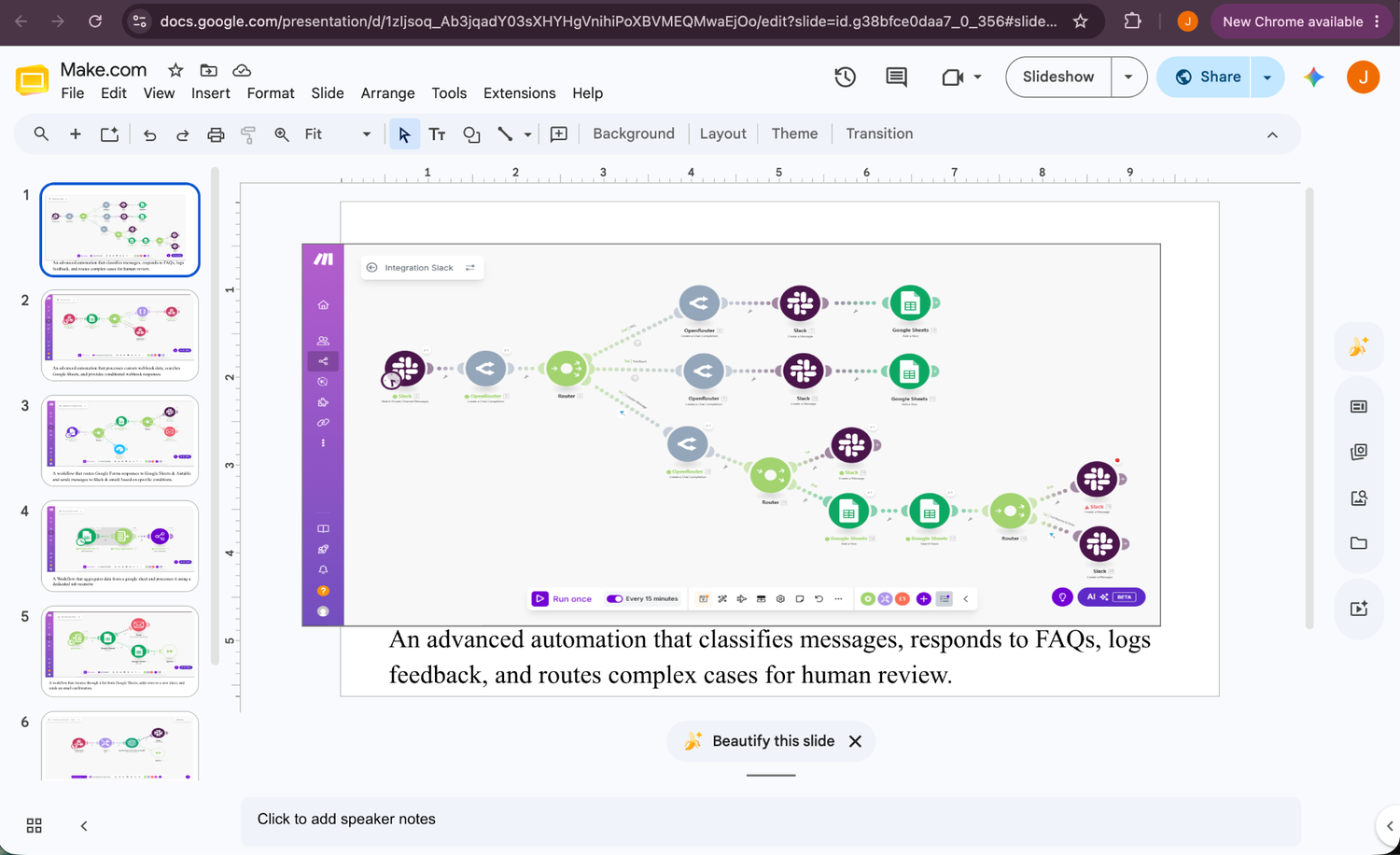
Task: Check cloud save status icon
Action: click(x=242, y=70)
